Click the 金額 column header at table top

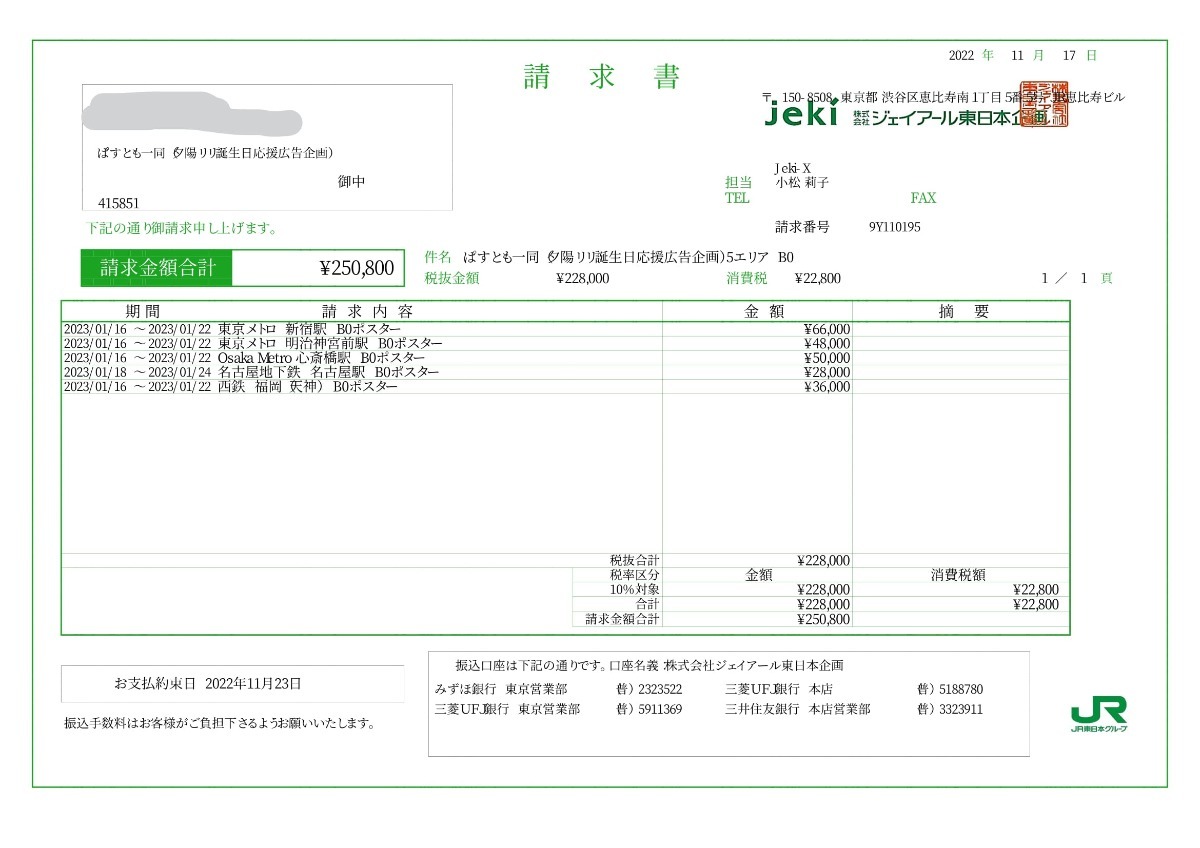point(766,311)
